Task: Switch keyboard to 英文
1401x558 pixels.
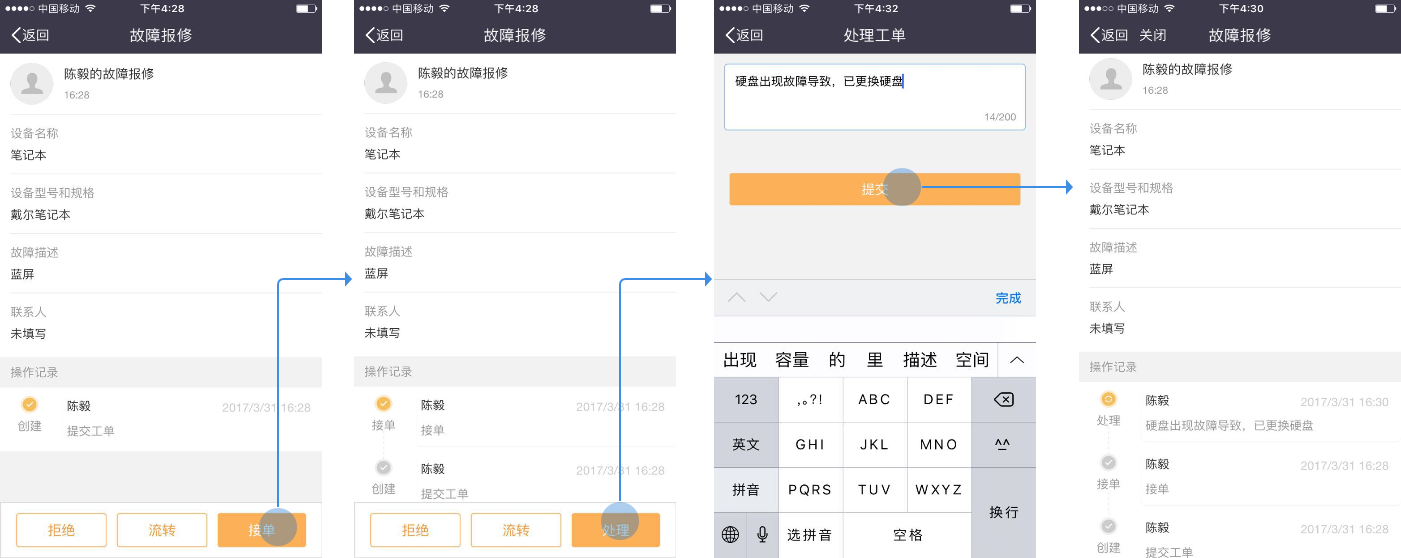Action: [746, 445]
